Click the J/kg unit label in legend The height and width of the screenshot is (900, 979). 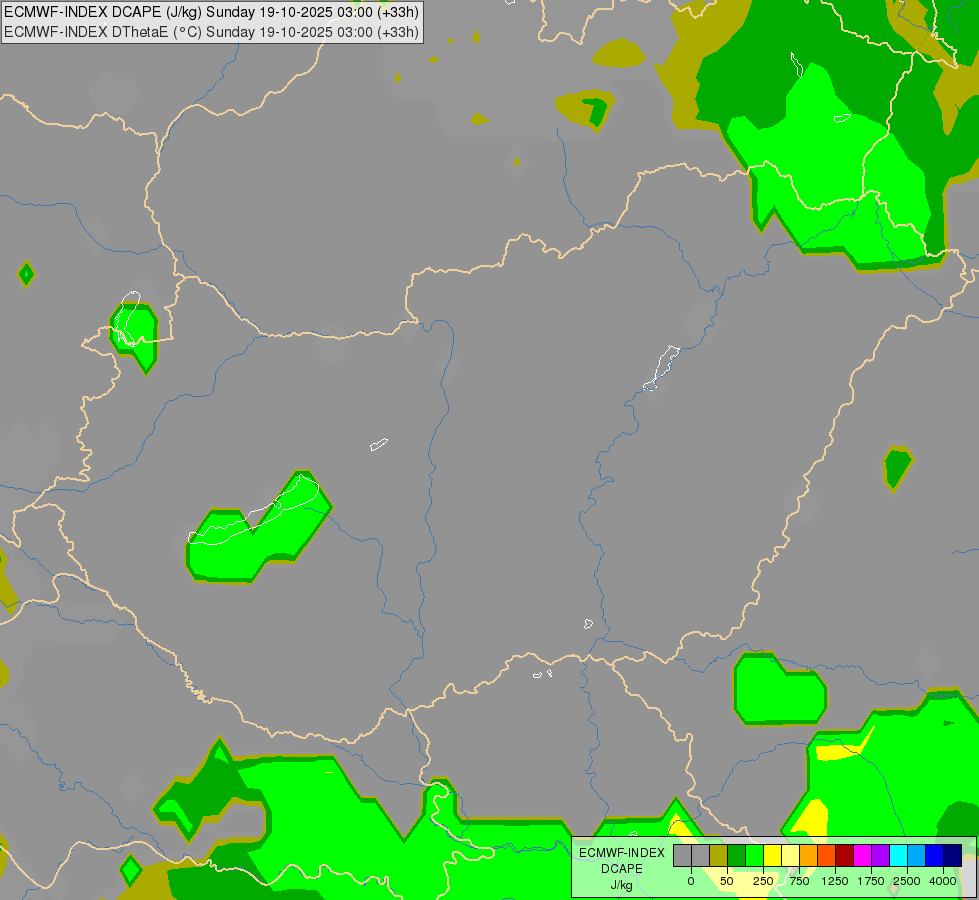621,885
